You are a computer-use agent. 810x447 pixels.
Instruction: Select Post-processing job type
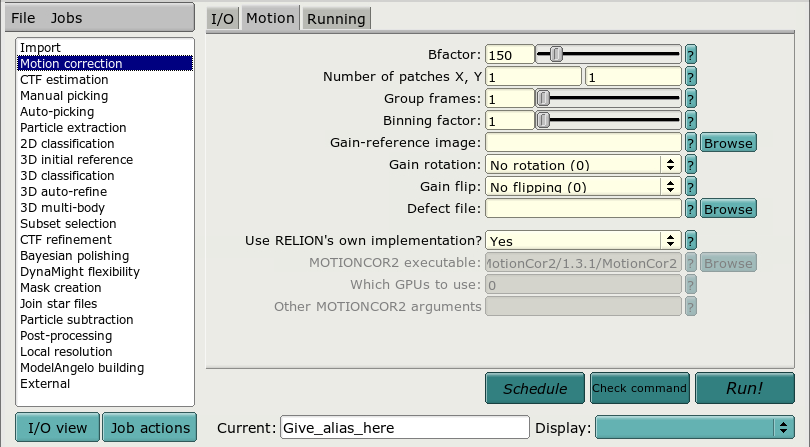pos(105,336)
